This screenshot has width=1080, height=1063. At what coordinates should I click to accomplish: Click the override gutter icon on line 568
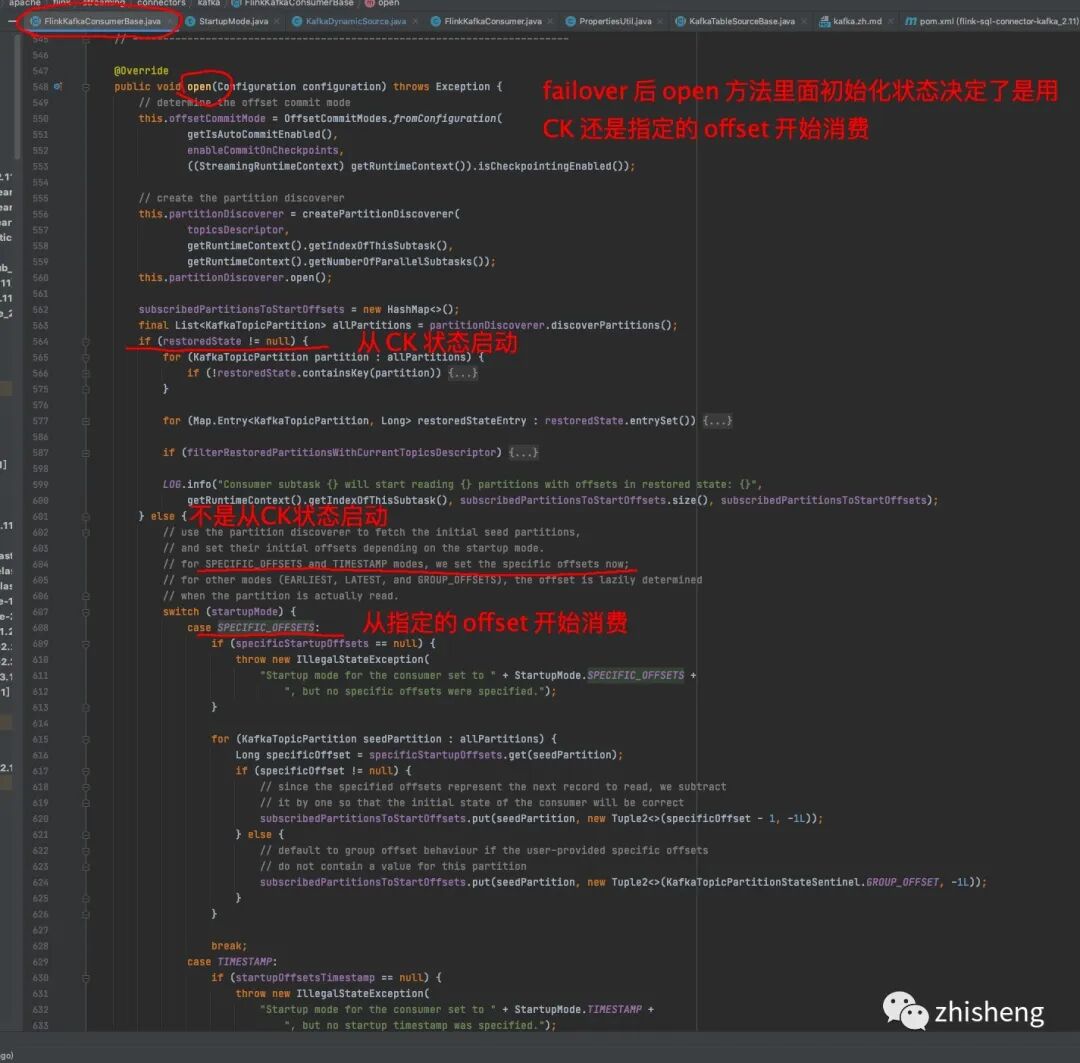point(58,87)
